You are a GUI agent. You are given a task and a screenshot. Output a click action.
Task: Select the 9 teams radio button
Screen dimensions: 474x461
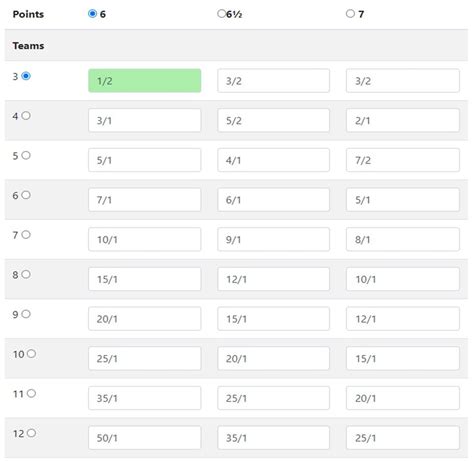(x=26, y=314)
